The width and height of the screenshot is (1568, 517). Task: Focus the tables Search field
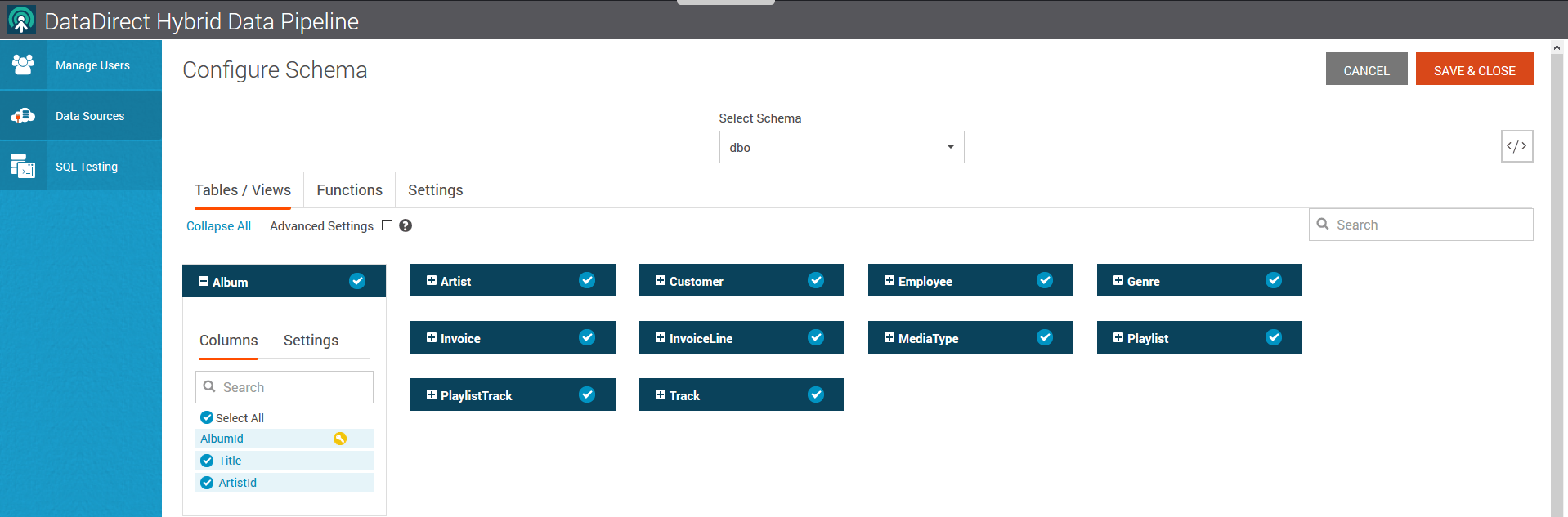pos(1421,225)
